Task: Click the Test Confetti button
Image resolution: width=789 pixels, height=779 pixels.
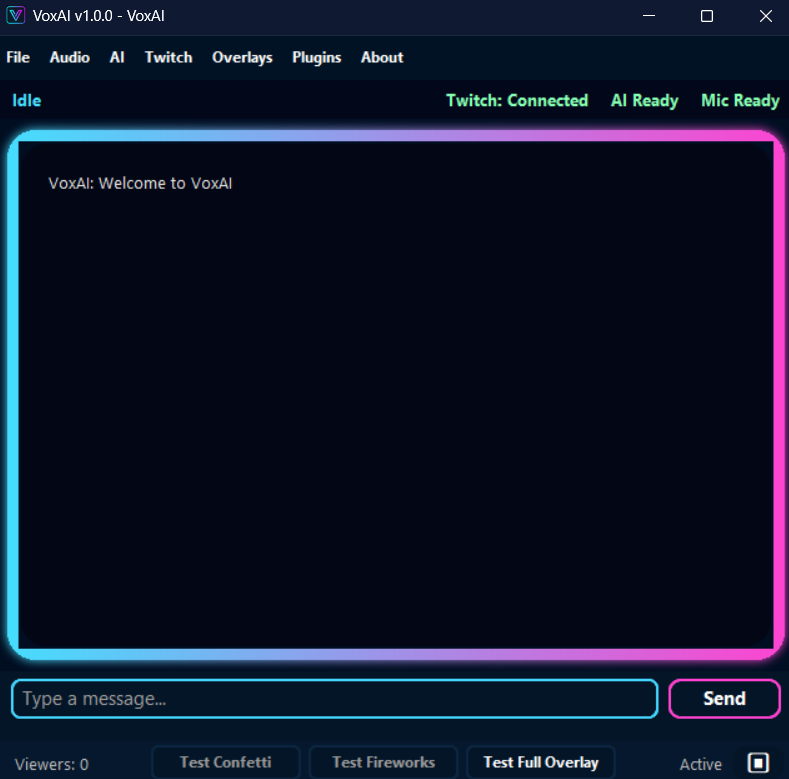Action: [x=225, y=762]
